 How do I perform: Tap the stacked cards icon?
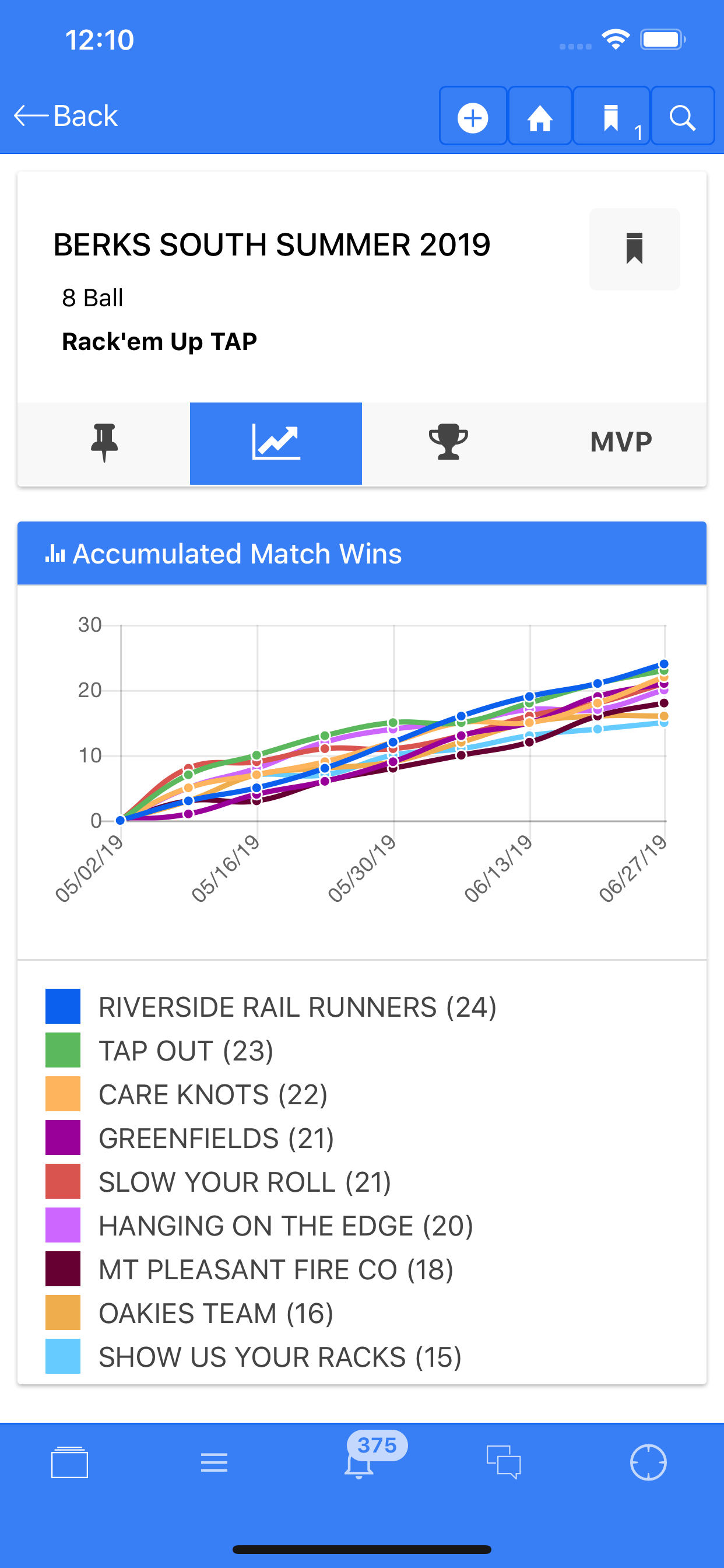point(69,1462)
